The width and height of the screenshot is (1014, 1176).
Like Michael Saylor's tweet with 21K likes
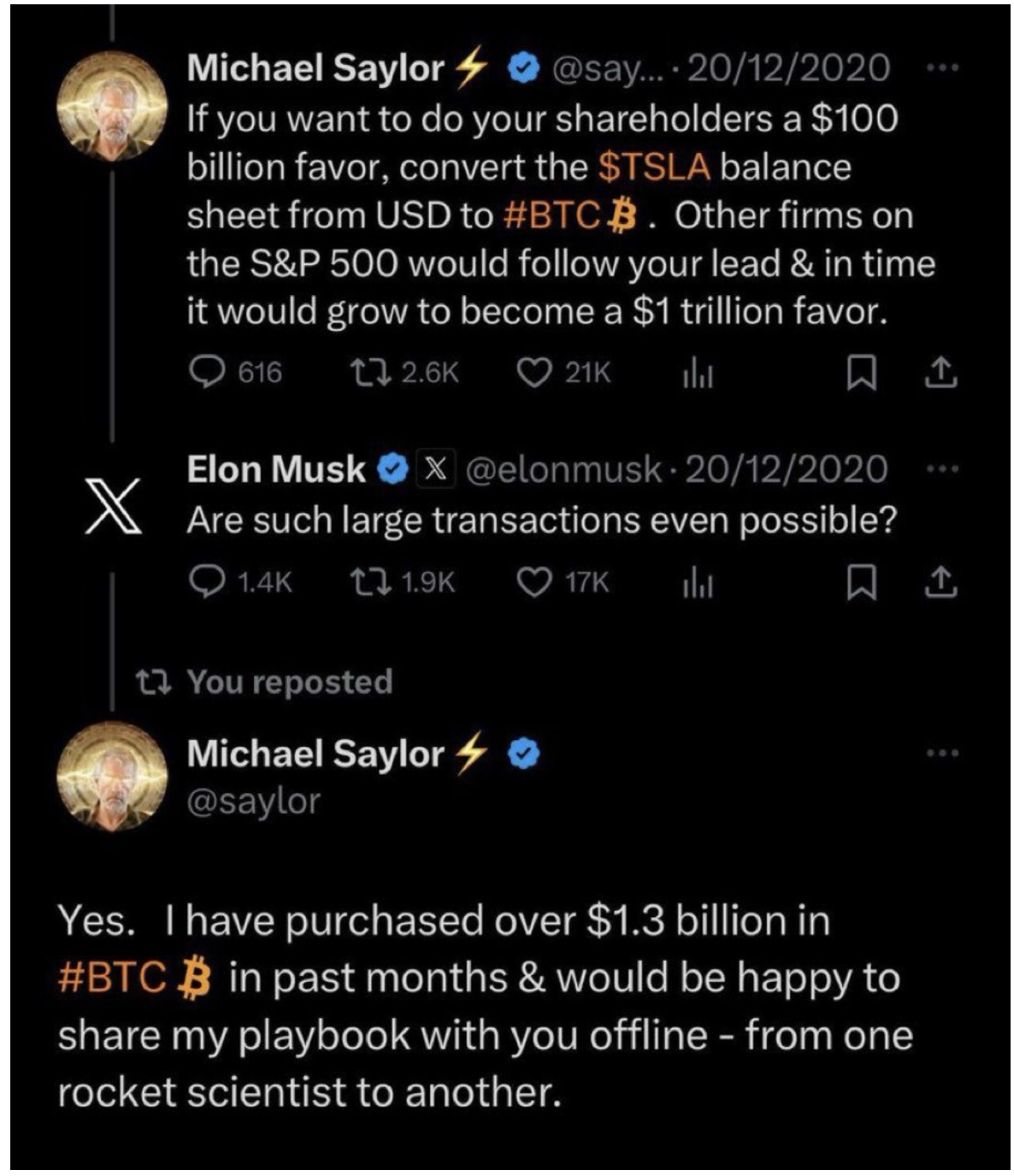(535, 373)
